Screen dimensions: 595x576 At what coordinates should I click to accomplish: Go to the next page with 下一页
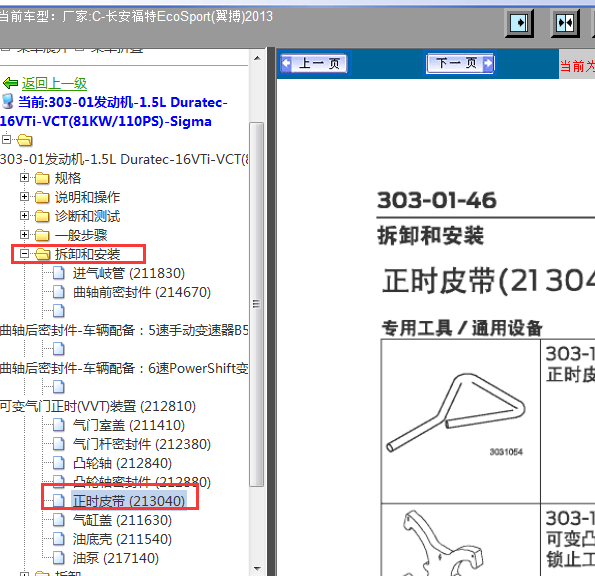460,63
